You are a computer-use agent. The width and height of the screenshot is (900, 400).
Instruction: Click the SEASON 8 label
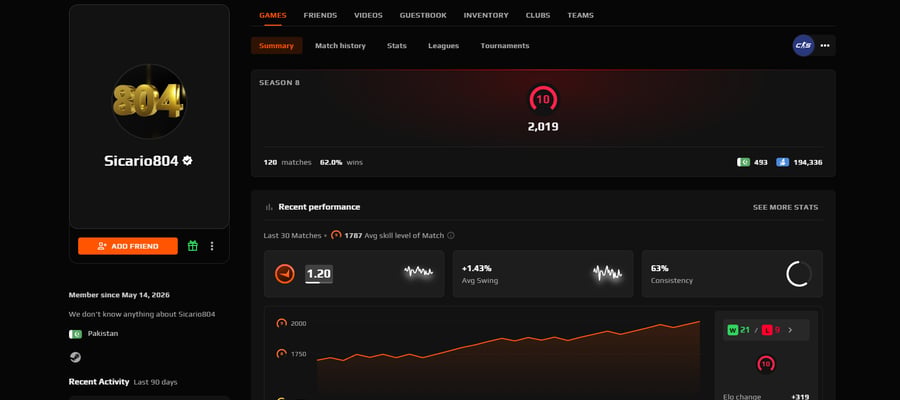point(279,83)
